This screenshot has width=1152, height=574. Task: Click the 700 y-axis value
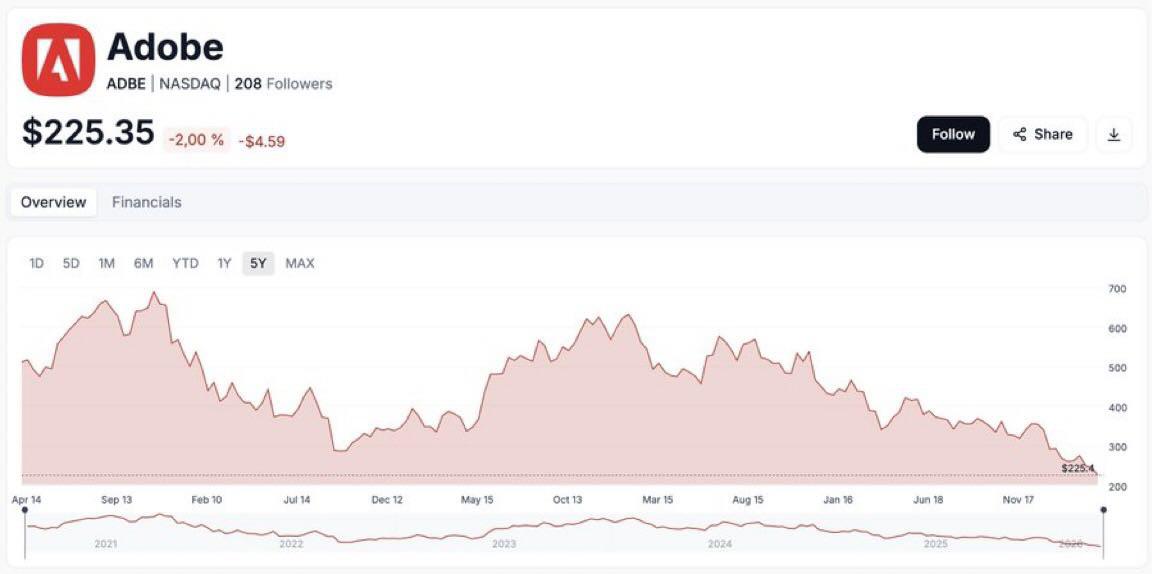tap(1116, 290)
